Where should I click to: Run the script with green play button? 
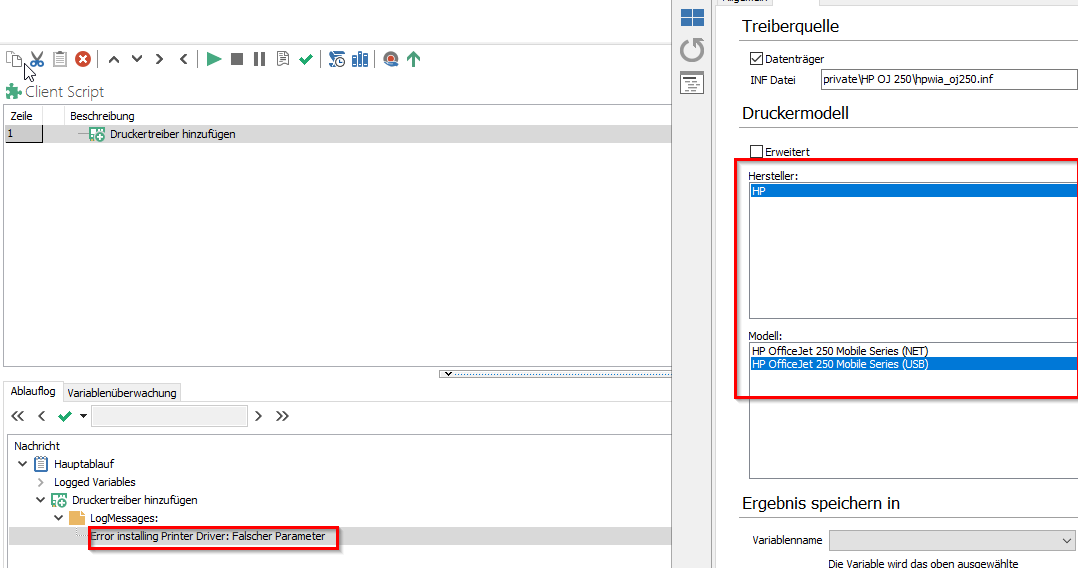(x=214, y=59)
